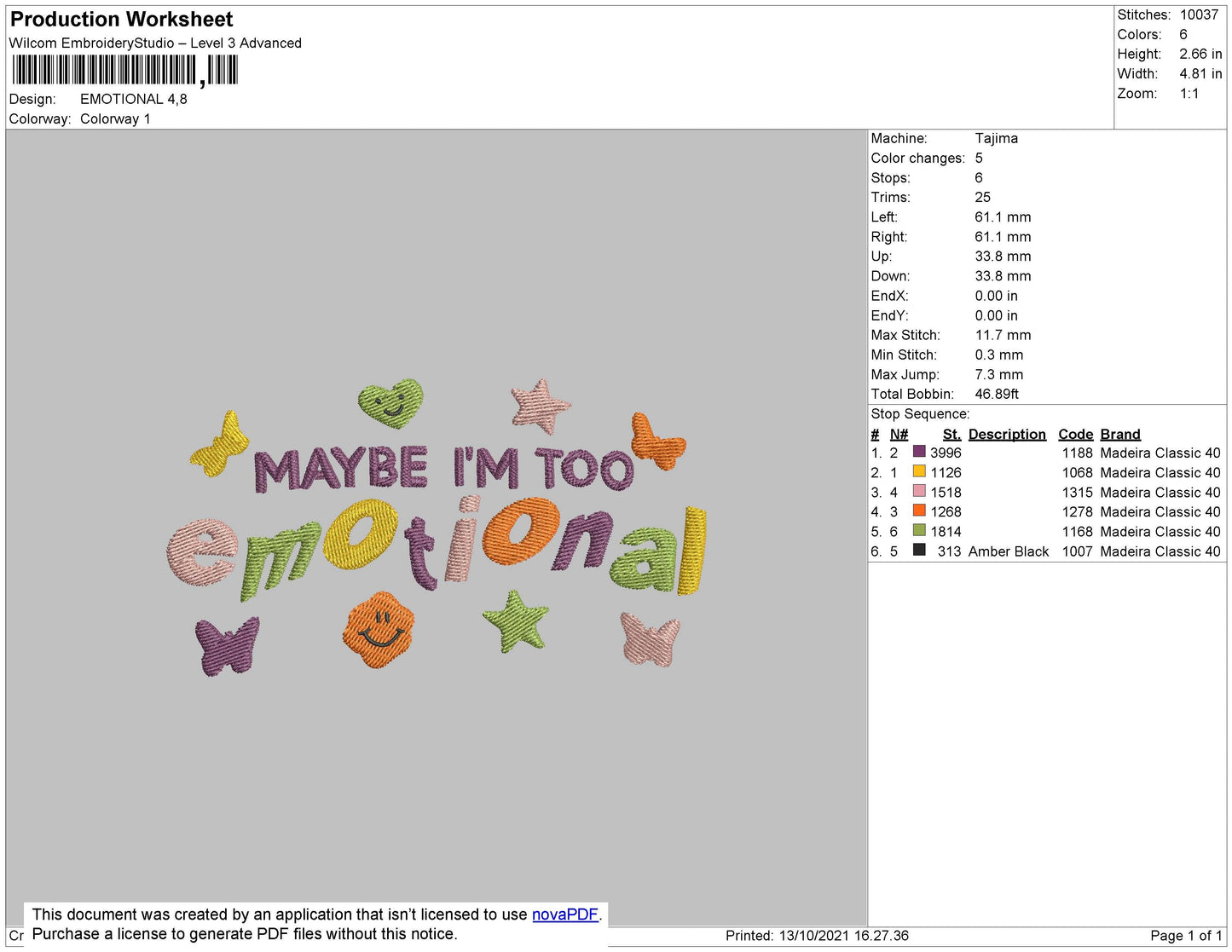Click the yellow butterfly motif
1232x952 pixels.
(x=220, y=444)
